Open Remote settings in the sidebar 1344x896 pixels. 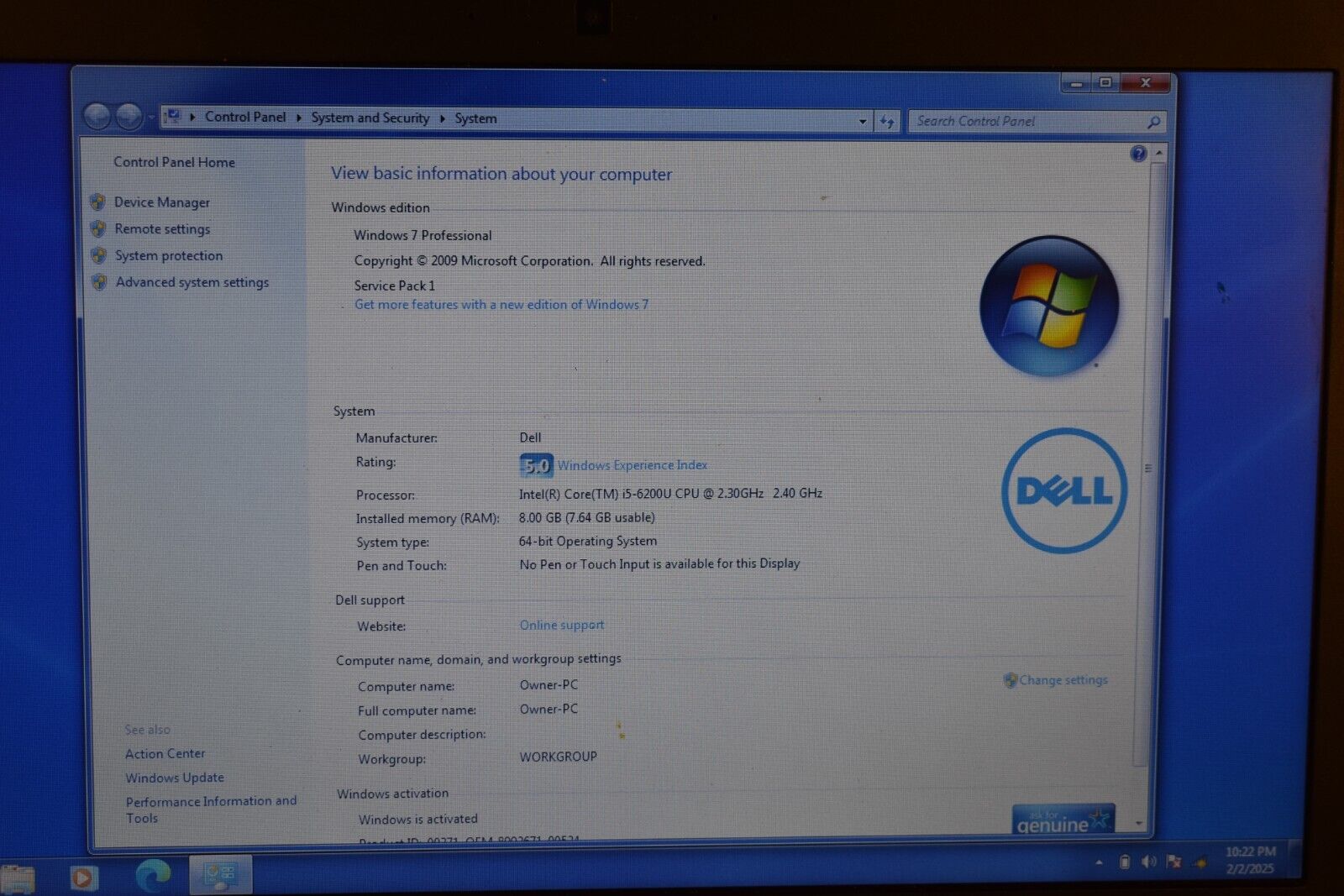(162, 229)
